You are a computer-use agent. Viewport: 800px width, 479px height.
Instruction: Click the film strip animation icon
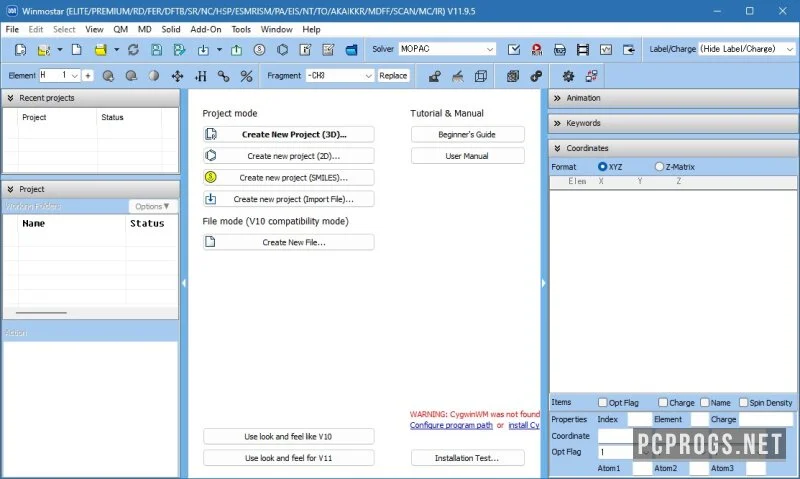pyautogui.click(x=583, y=49)
